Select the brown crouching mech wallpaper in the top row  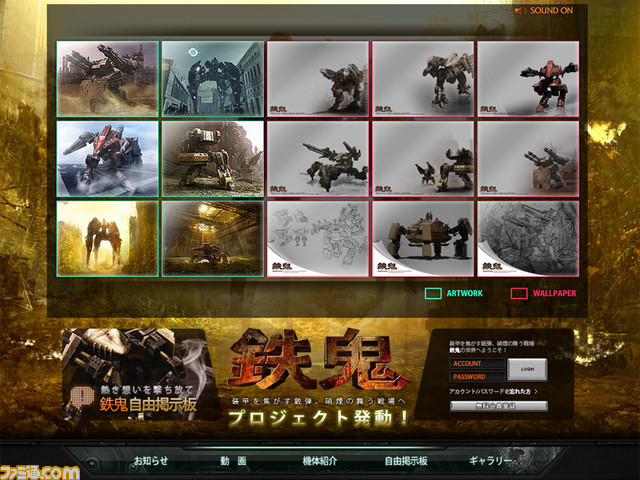coord(318,79)
